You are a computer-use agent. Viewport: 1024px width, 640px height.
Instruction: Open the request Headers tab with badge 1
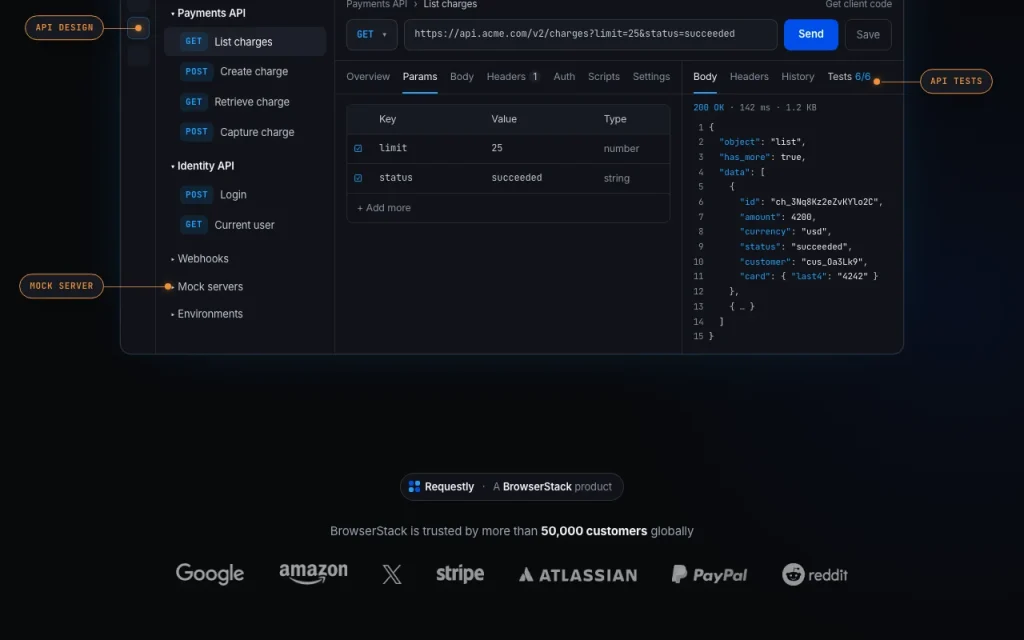click(513, 76)
